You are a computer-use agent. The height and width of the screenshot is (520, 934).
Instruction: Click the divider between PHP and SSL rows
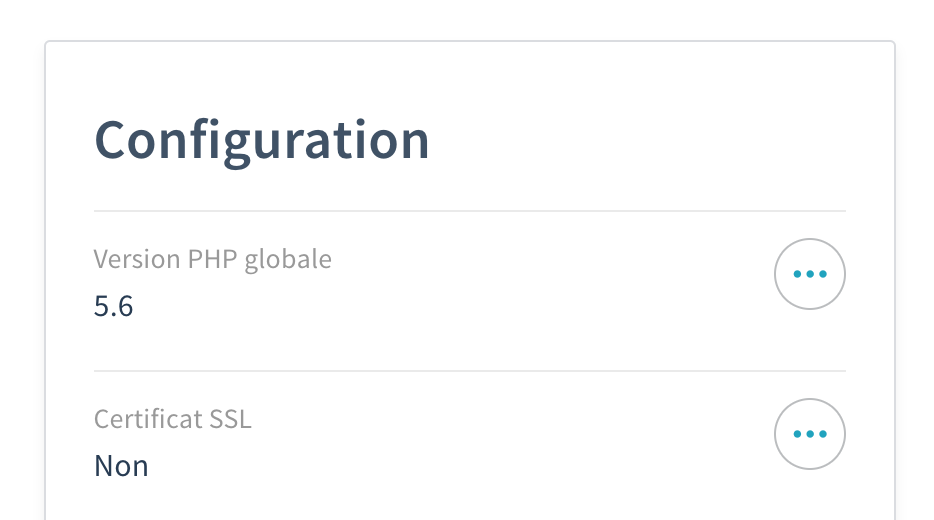coord(469,371)
